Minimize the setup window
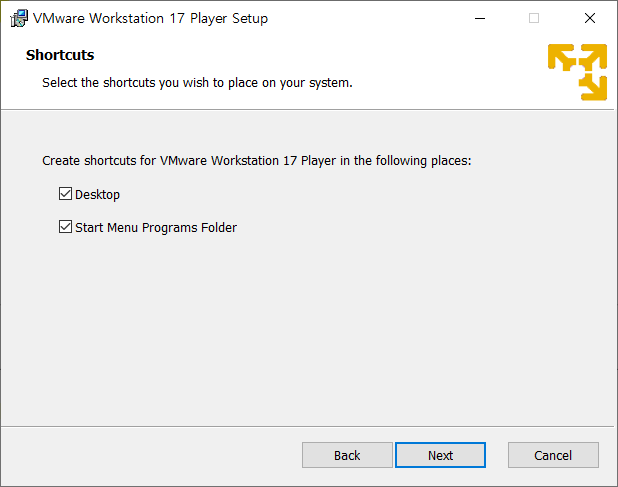Image resolution: width=618 pixels, height=487 pixels. click(480, 18)
